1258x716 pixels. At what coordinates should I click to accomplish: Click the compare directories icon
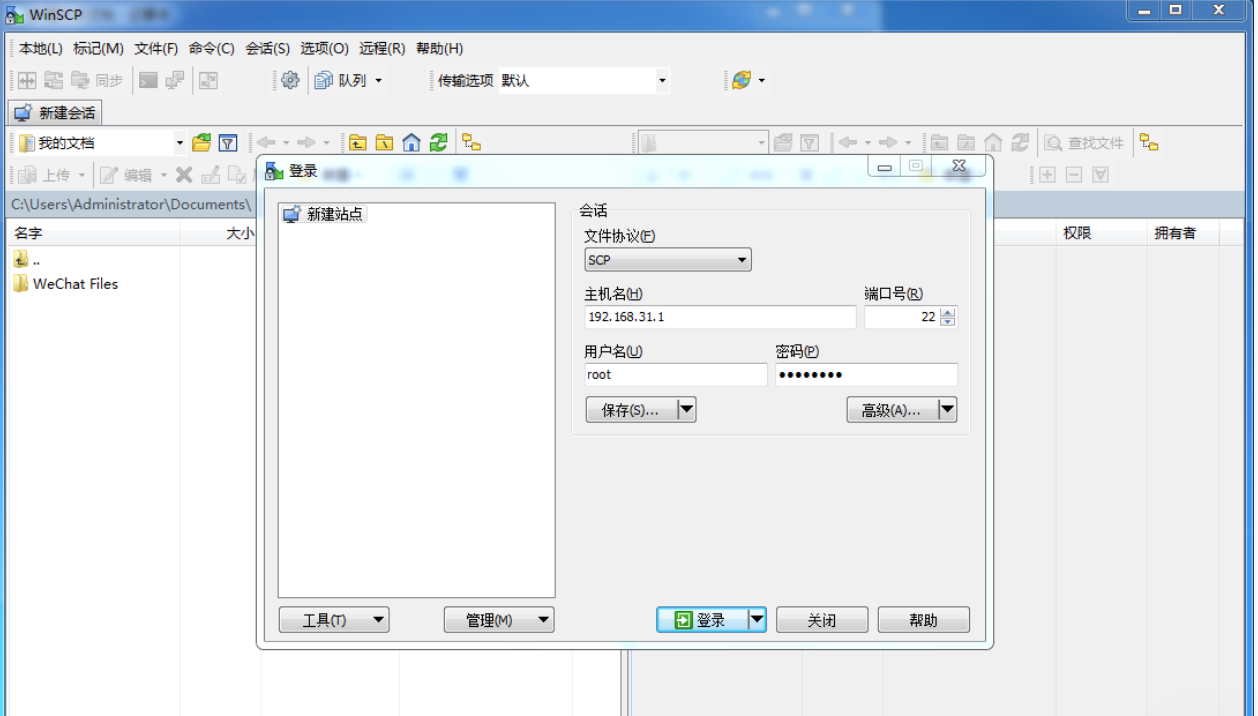27,81
